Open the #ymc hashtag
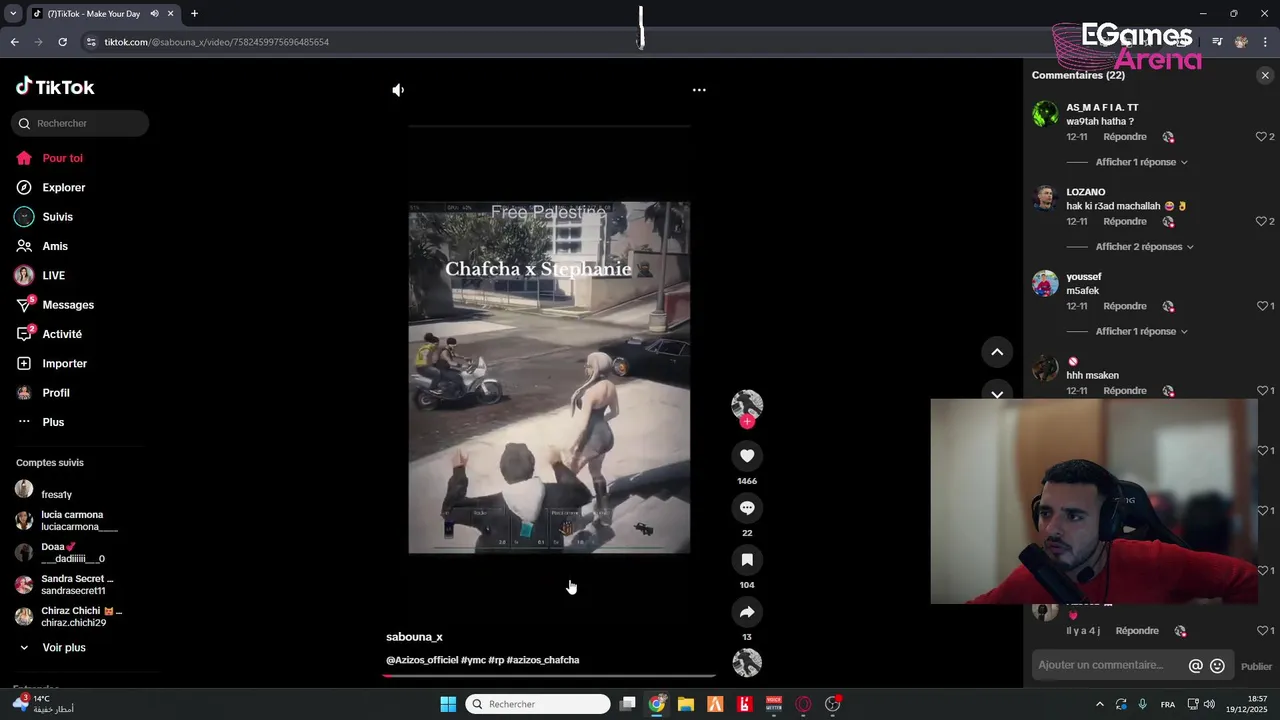The image size is (1280, 720). click(x=473, y=660)
